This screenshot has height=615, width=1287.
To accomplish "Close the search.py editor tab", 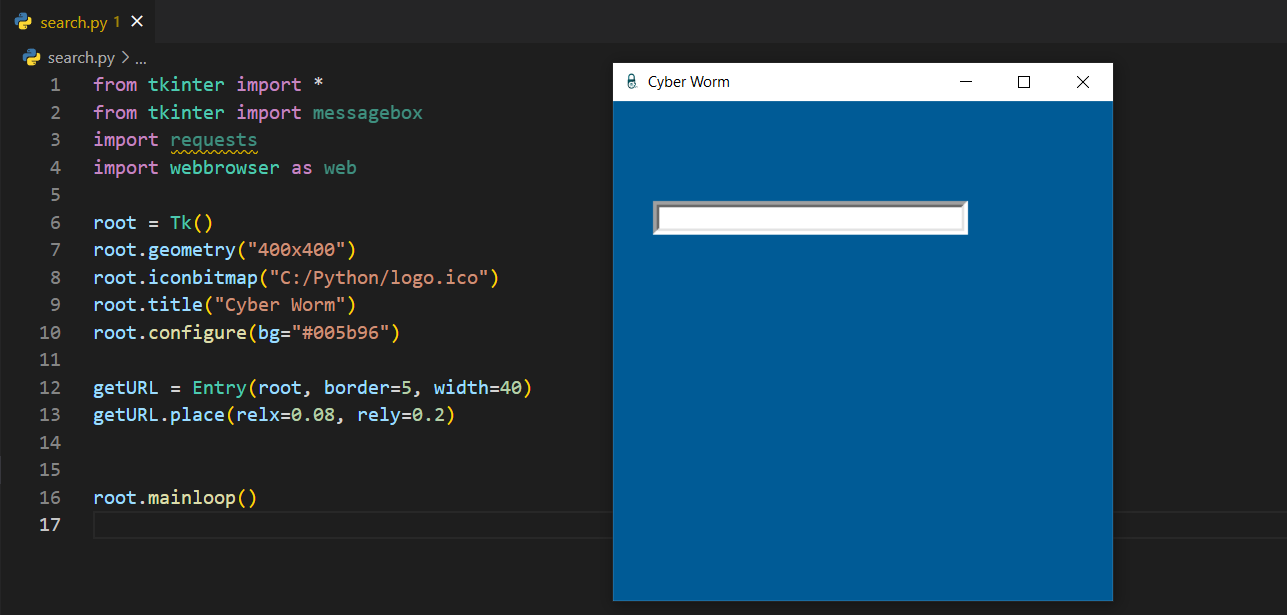I will (x=137, y=21).
